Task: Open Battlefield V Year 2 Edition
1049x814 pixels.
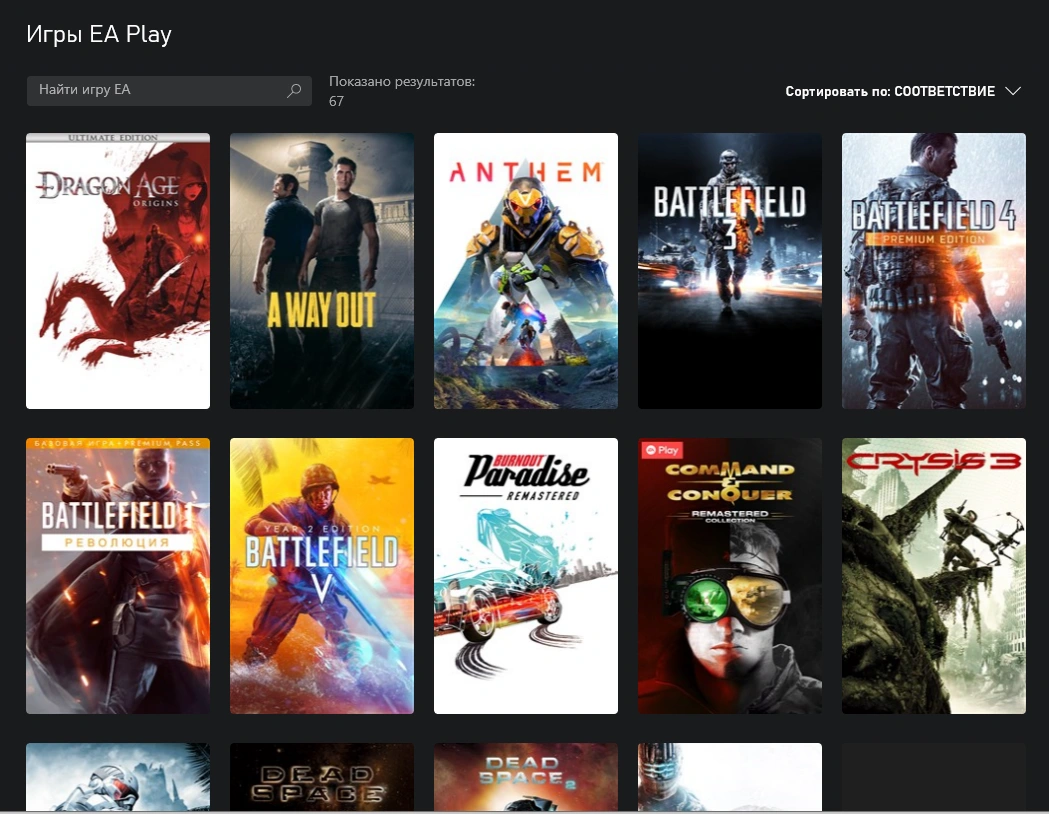Action: pos(322,576)
